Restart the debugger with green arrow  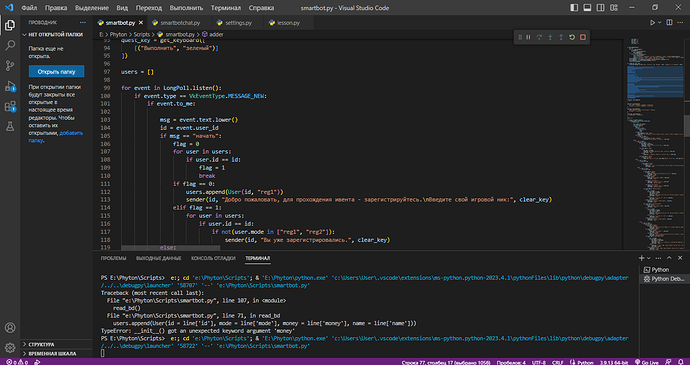pos(572,37)
